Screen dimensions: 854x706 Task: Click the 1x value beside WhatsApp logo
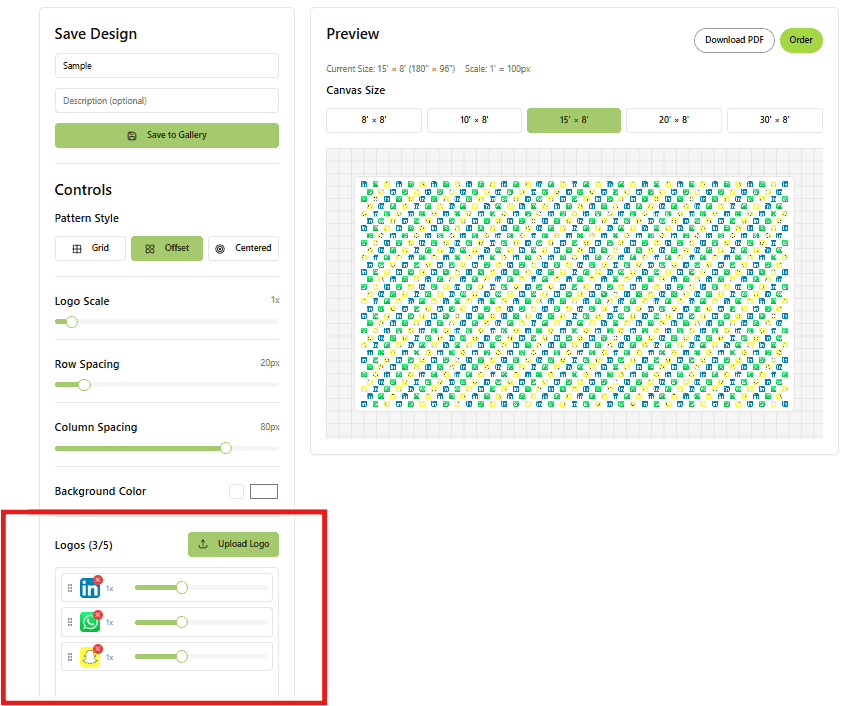click(109, 623)
